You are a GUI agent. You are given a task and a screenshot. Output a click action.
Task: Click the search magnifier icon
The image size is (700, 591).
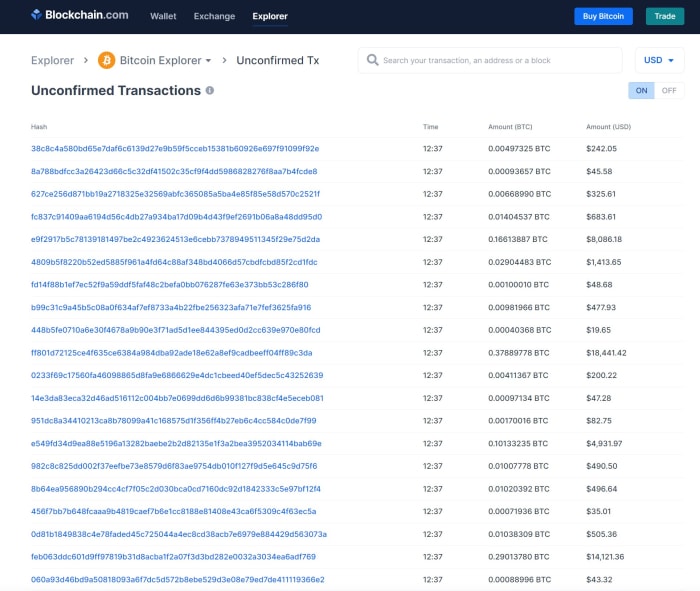[x=373, y=60]
